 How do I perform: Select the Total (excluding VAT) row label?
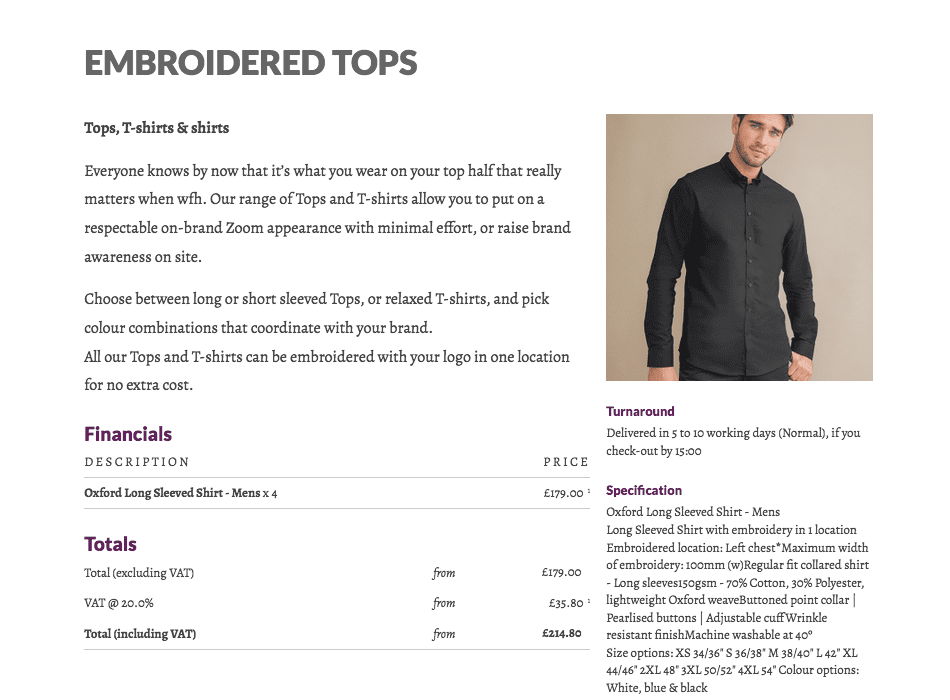(x=139, y=573)
